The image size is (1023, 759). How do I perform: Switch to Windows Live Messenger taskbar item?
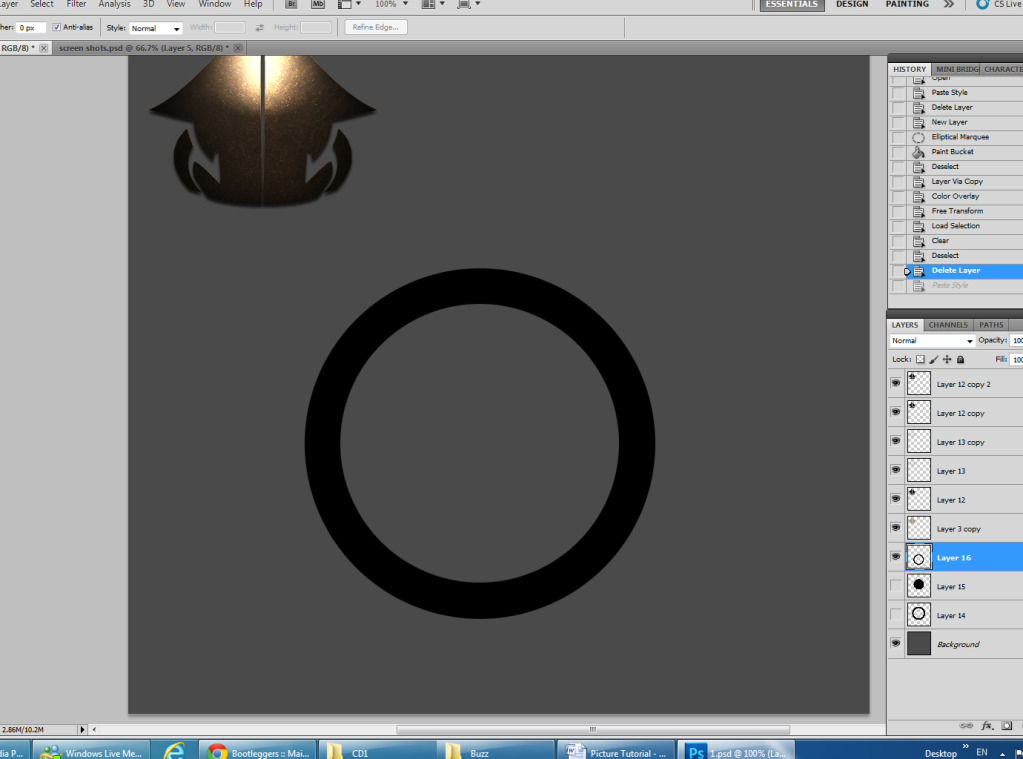point(91,751)
